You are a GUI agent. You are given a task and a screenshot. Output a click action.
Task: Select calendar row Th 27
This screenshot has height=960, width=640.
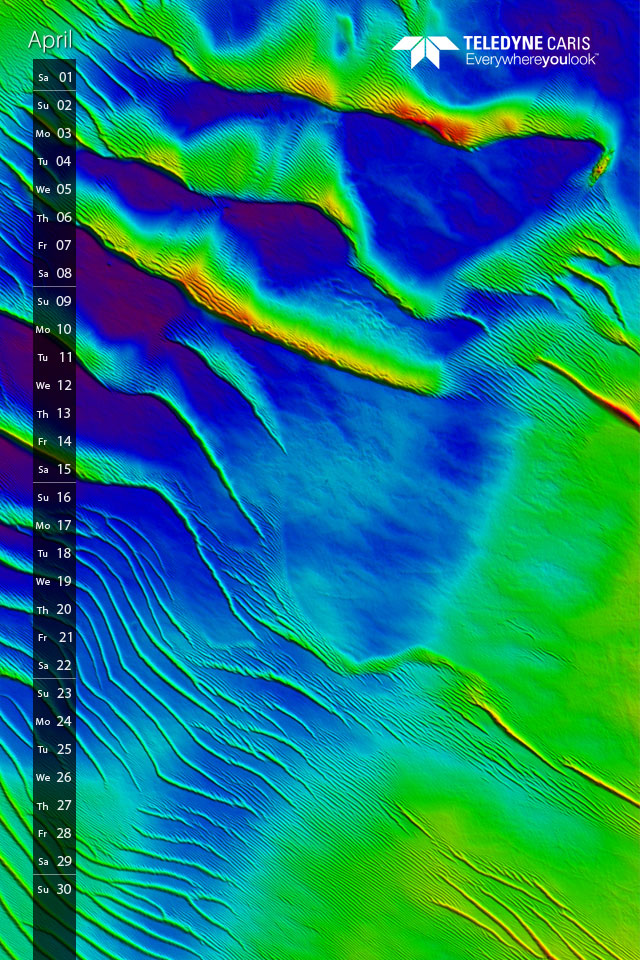55,806
